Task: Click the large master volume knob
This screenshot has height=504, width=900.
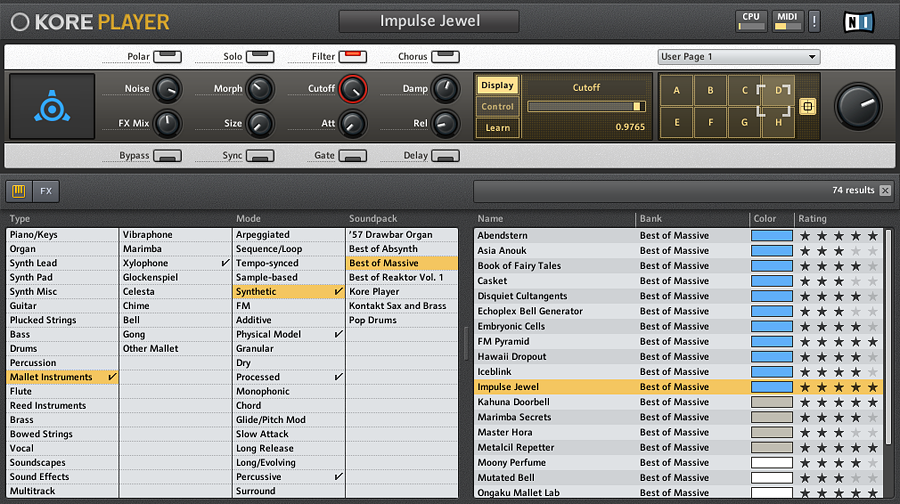Action: pyautogui.click(x=858, y=106)
